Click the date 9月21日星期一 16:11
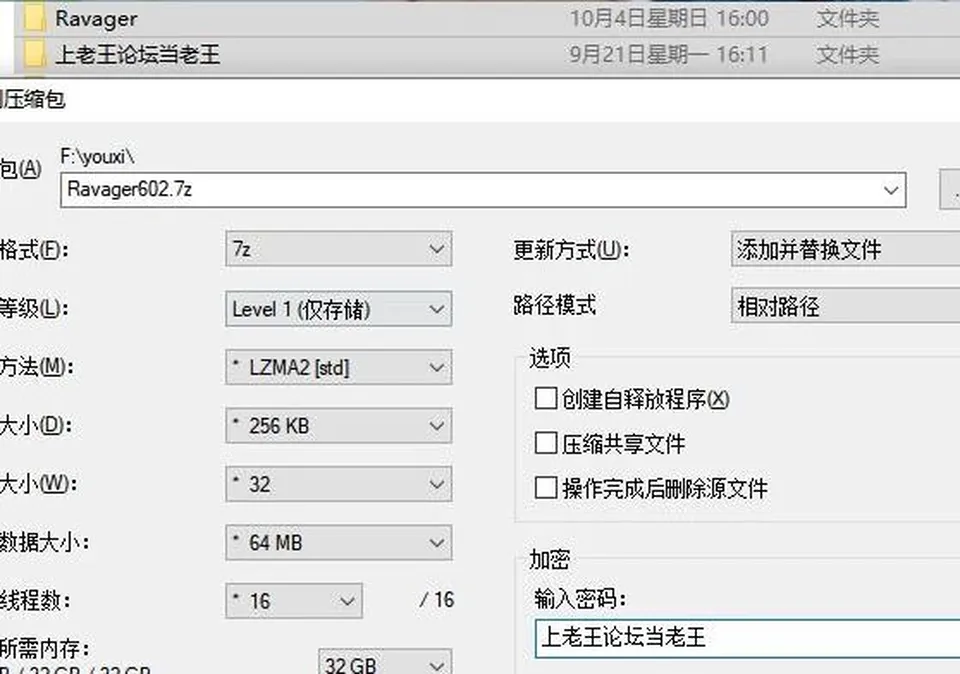 point(669,55)
